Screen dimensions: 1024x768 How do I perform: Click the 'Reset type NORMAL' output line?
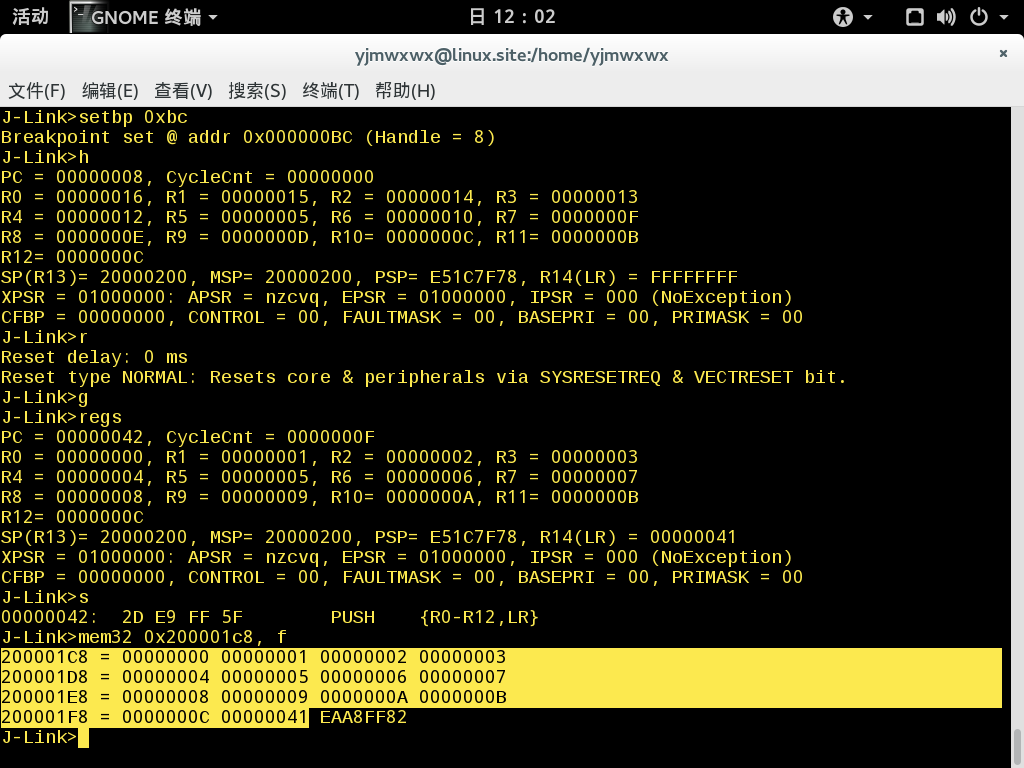pyautogui.click(x=423, y=377)
